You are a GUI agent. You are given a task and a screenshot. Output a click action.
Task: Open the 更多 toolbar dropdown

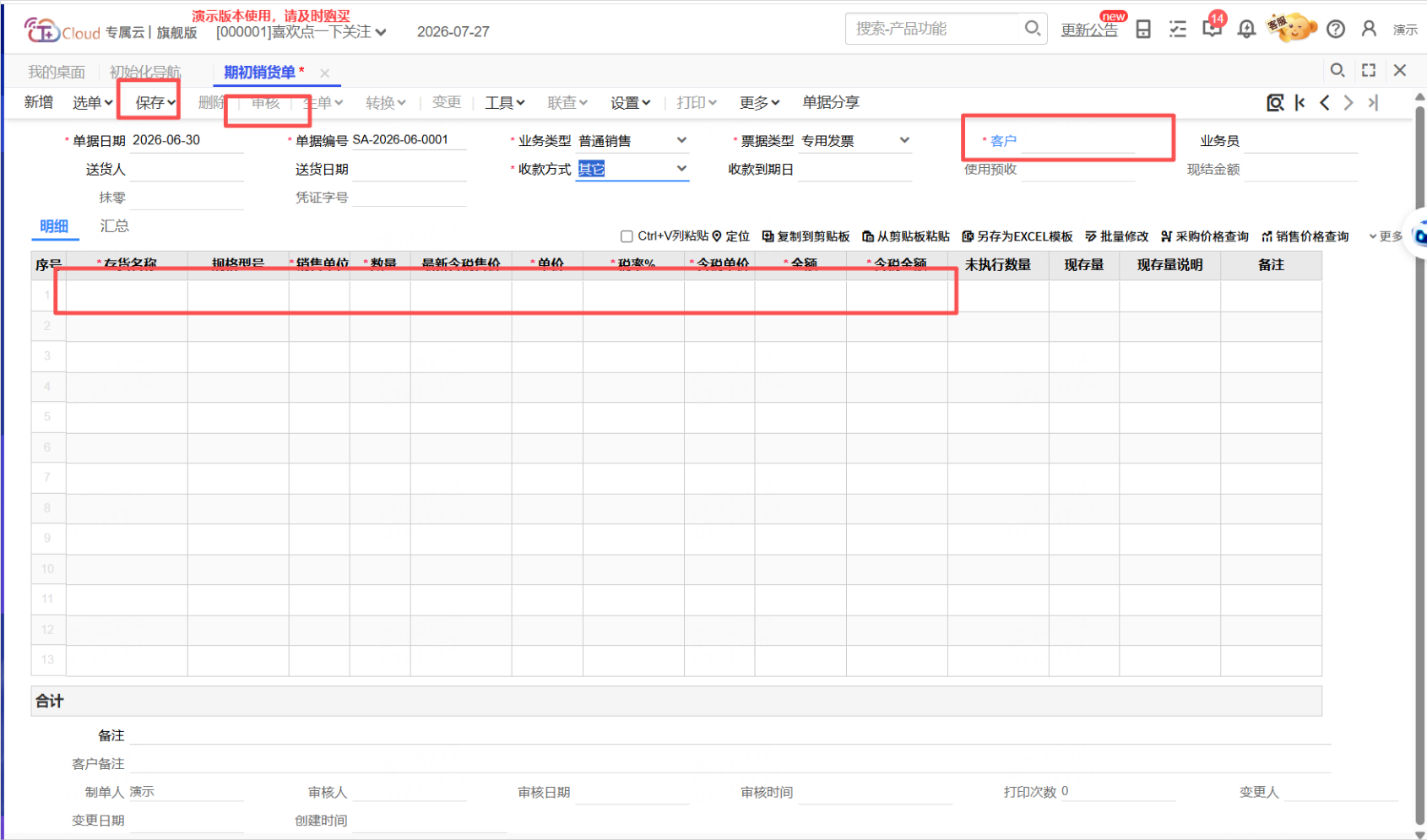[759, 102]
